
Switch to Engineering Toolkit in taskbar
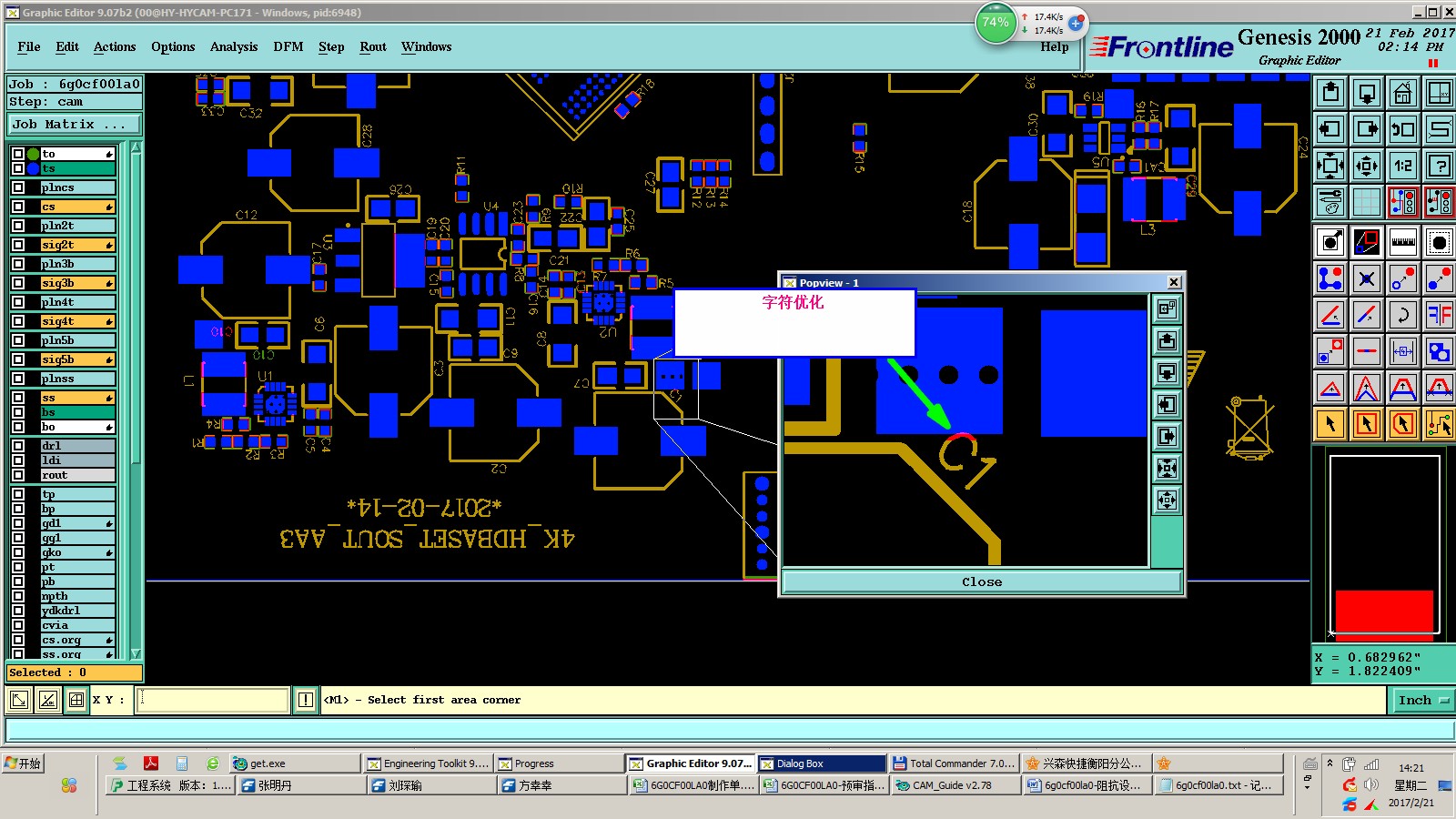[x=428, y=763]
